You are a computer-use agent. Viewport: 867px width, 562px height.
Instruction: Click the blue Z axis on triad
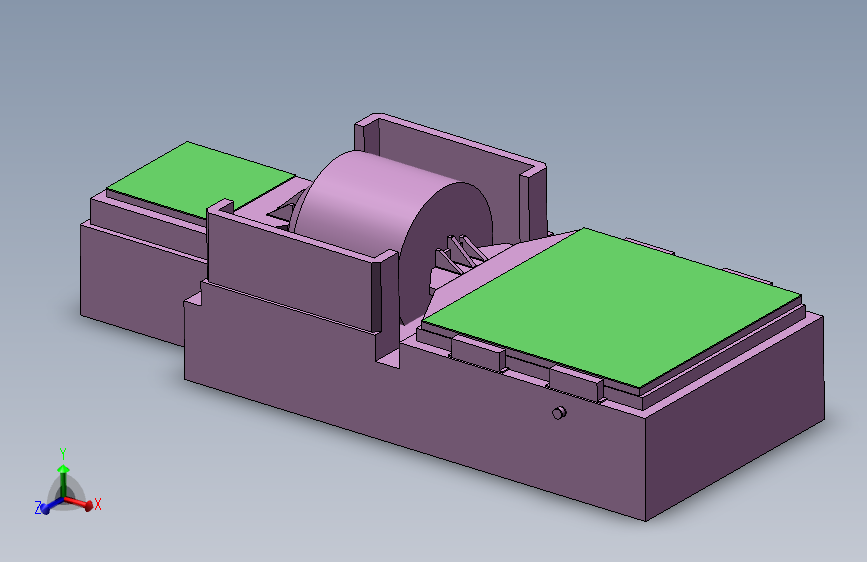click(x=51, y=506)
